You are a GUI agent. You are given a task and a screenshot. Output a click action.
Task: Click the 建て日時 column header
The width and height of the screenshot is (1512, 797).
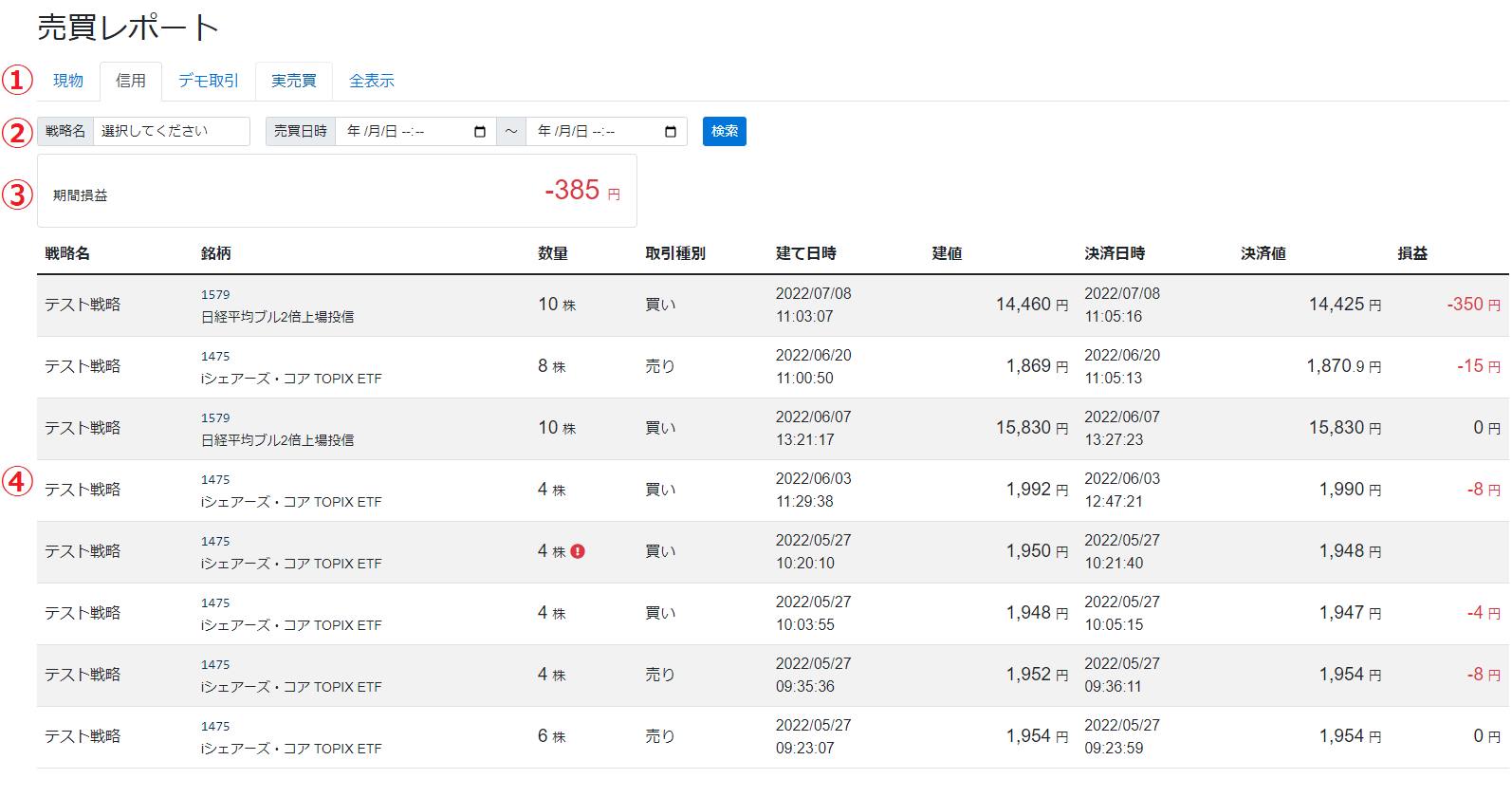pyautogui.click(x=806, y=253)
